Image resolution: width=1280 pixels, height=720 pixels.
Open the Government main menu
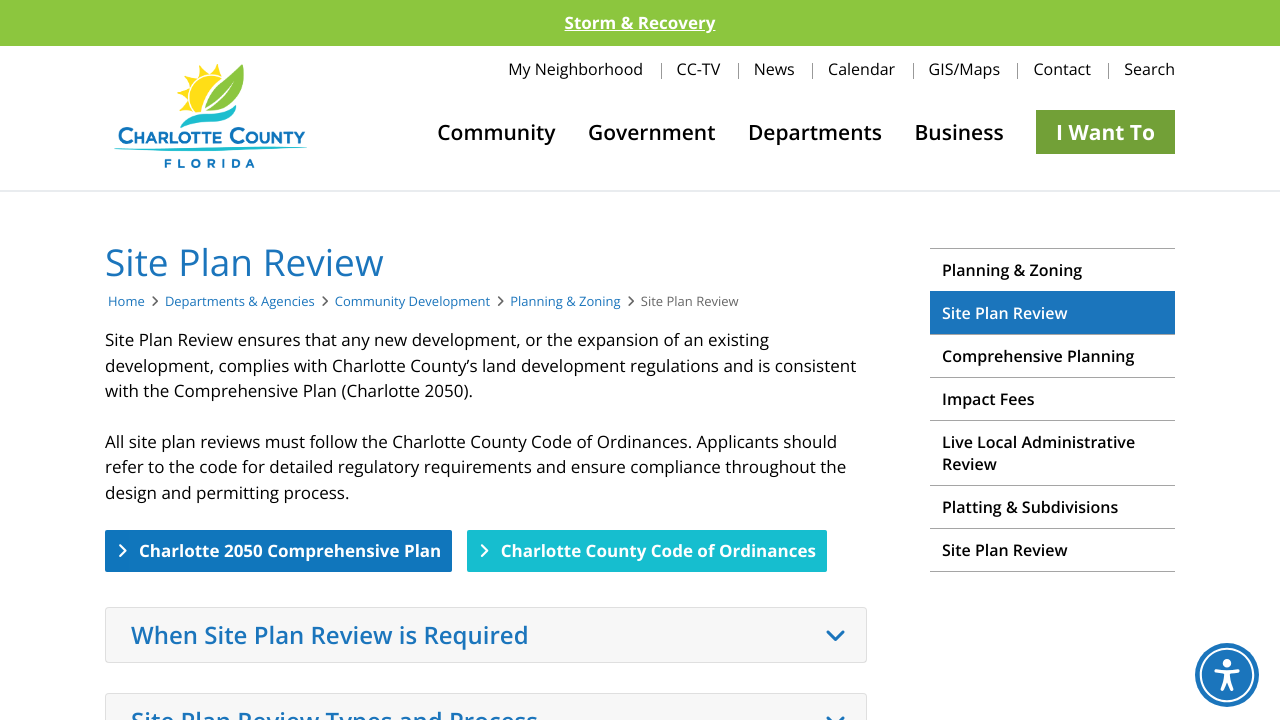[651, 132]
